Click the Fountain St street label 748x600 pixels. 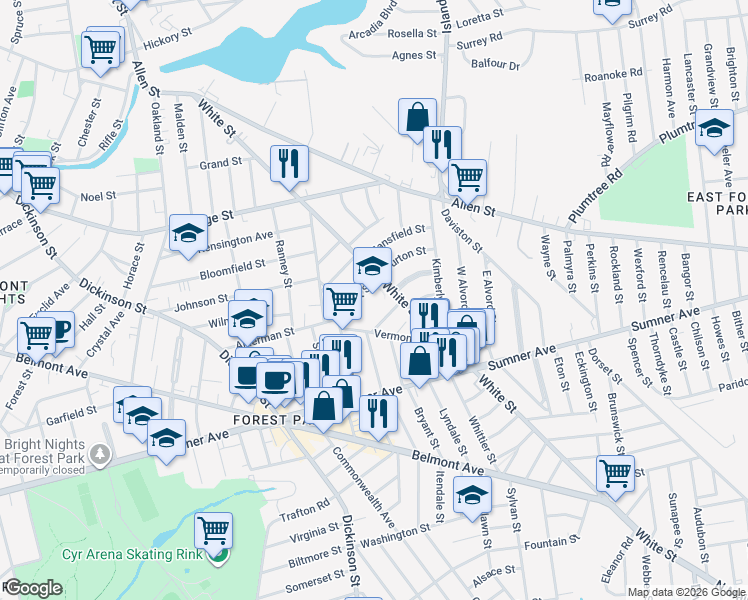[552, 542]
